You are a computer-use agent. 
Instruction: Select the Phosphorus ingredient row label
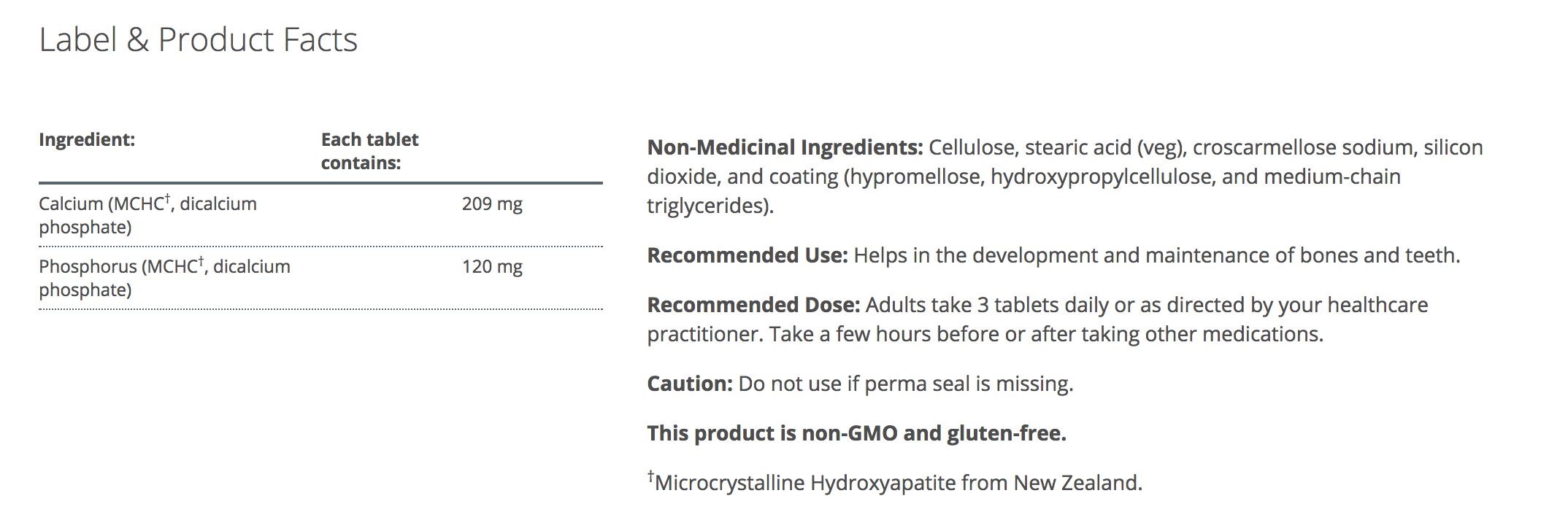pos(164,278)
